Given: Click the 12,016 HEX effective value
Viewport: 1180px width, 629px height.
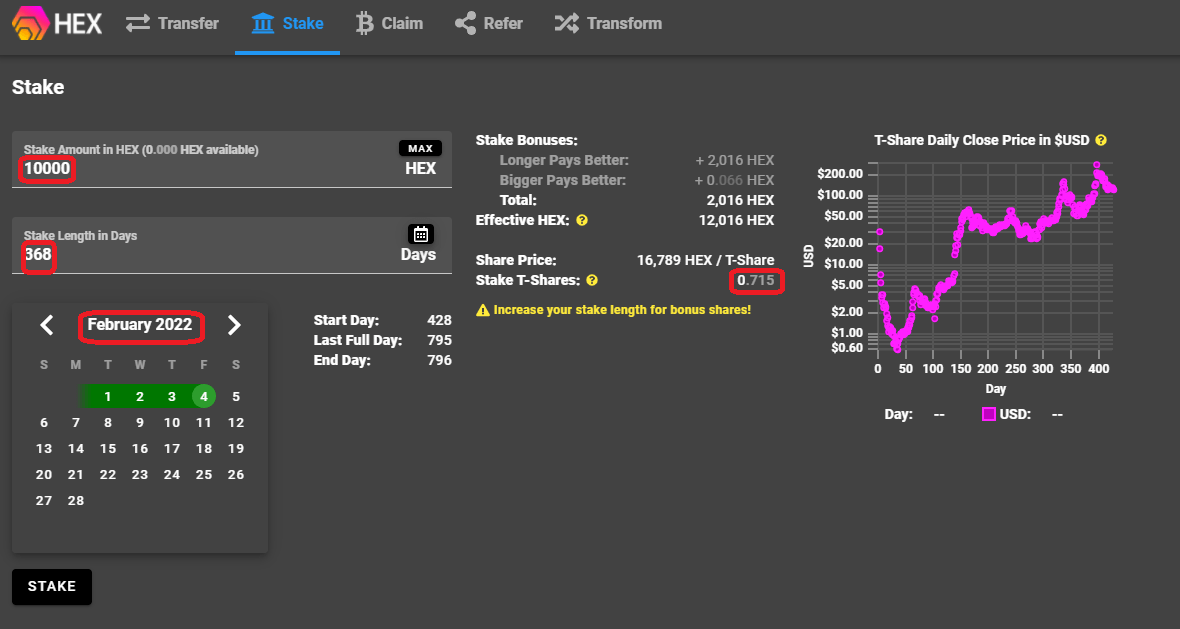Looking at the screenshot, I should tap(736, 220).
